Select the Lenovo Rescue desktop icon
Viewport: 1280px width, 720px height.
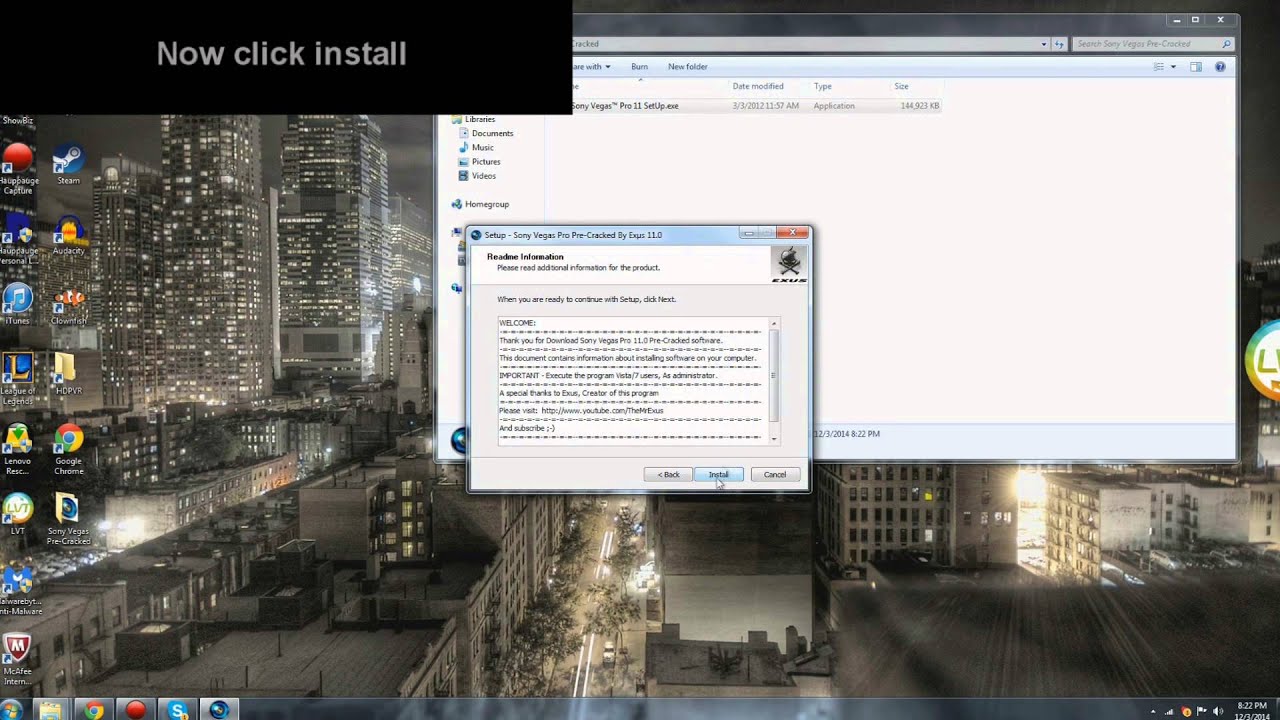(x=18, y=450)
